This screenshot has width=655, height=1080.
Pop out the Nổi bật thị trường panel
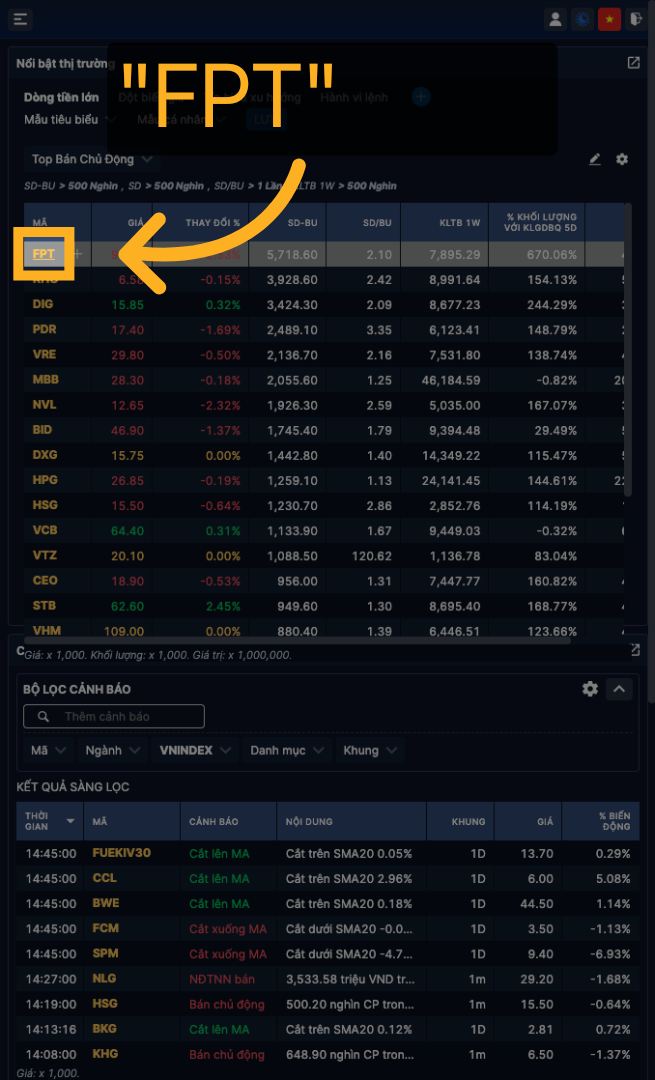click(x=634, y=63)
